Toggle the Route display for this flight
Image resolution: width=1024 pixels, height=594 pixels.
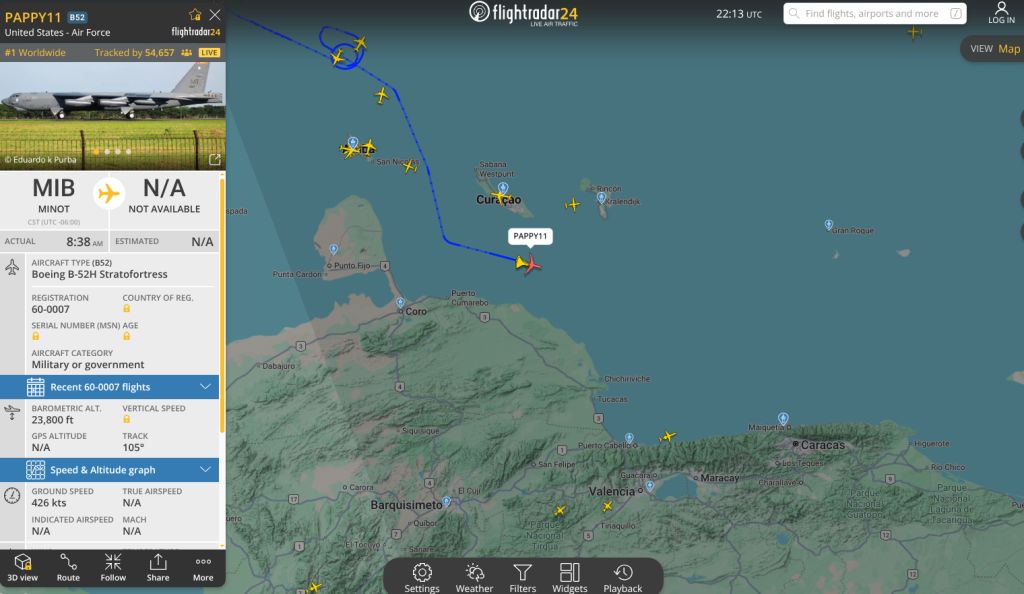coord(68,566)
